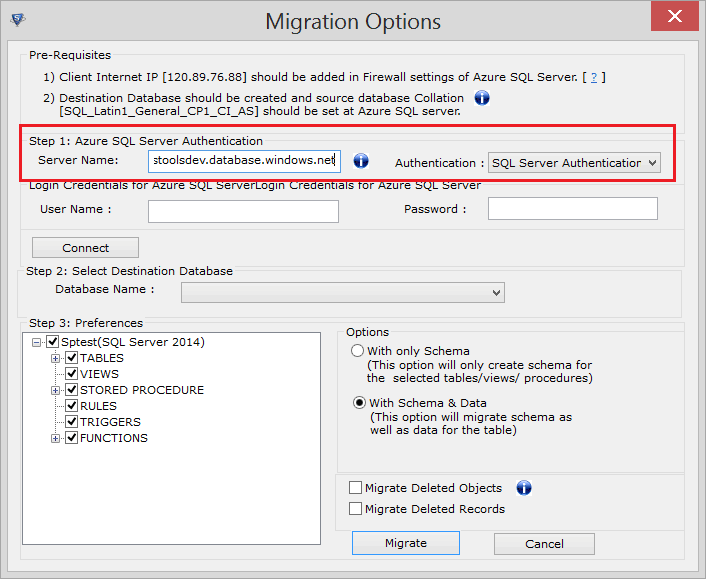This screenshot has height=579, width=706.
Task: Select the With only Schema option
Action: pyautogui.click(x=358, y=351)
